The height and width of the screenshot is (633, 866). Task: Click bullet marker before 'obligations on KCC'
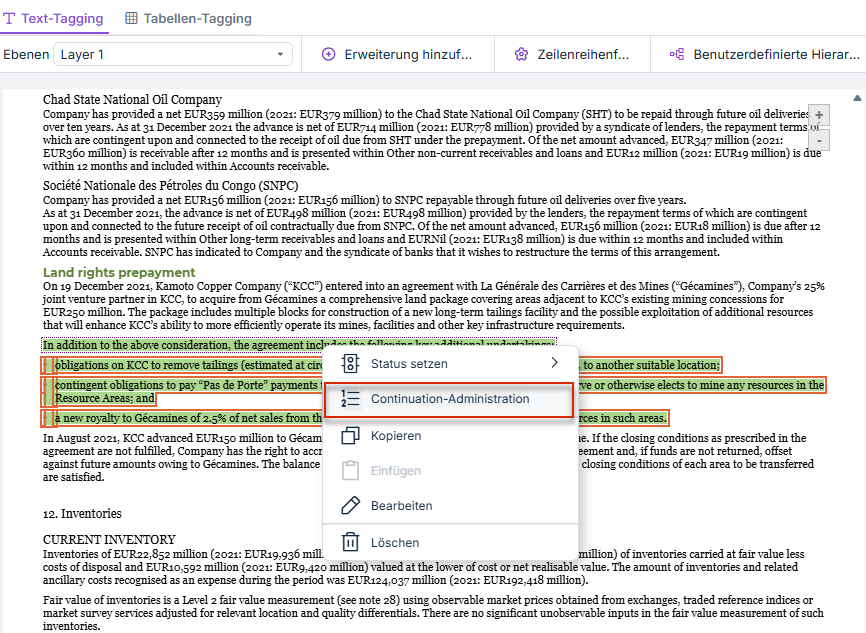[47, 365]
